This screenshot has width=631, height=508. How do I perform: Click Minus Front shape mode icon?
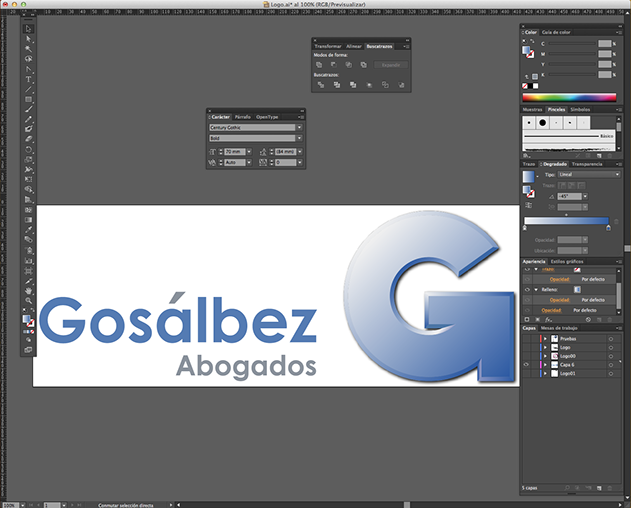[x=334, y=65]
